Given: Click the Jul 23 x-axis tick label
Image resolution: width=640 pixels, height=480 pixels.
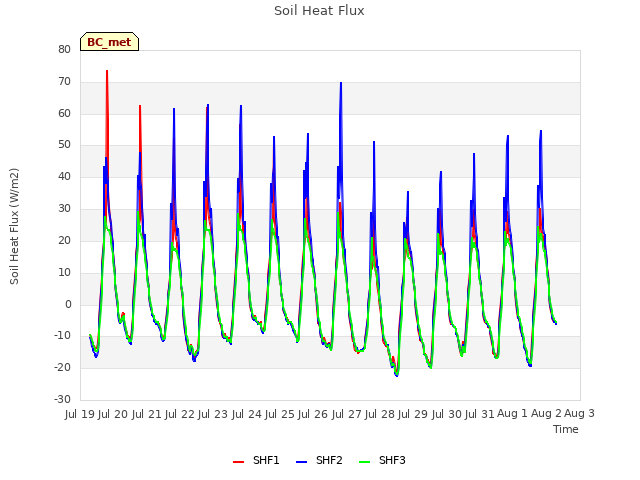Looking at the screenshot, I should (213, 414).
